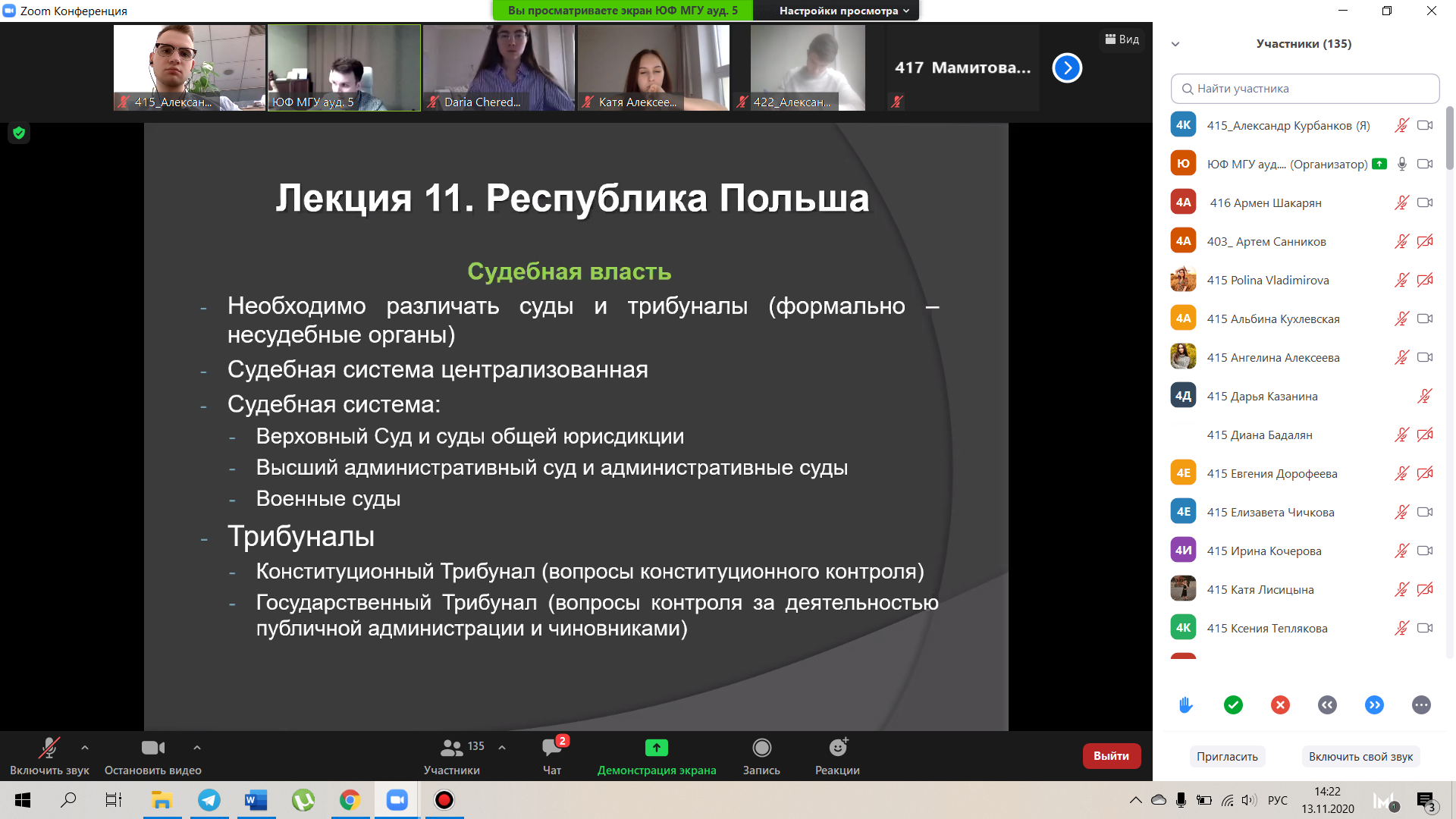Open video options arrow next to camera
The width and height of the screenshot is (1456, 819).
tap(197, 748)
